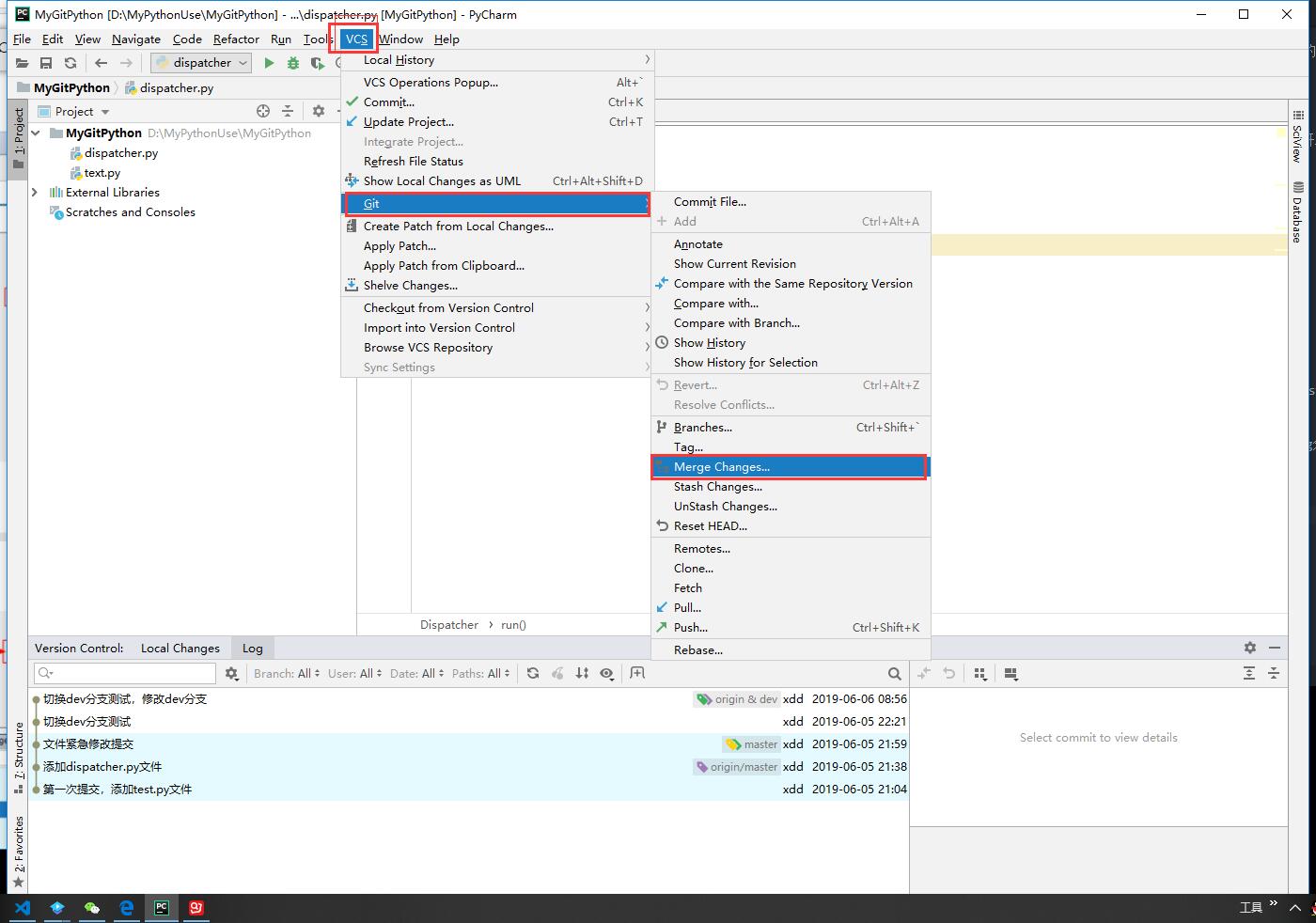The image size is (1316, 923).
Task: Open the User filter dropdown
Action: pos(354,673)
